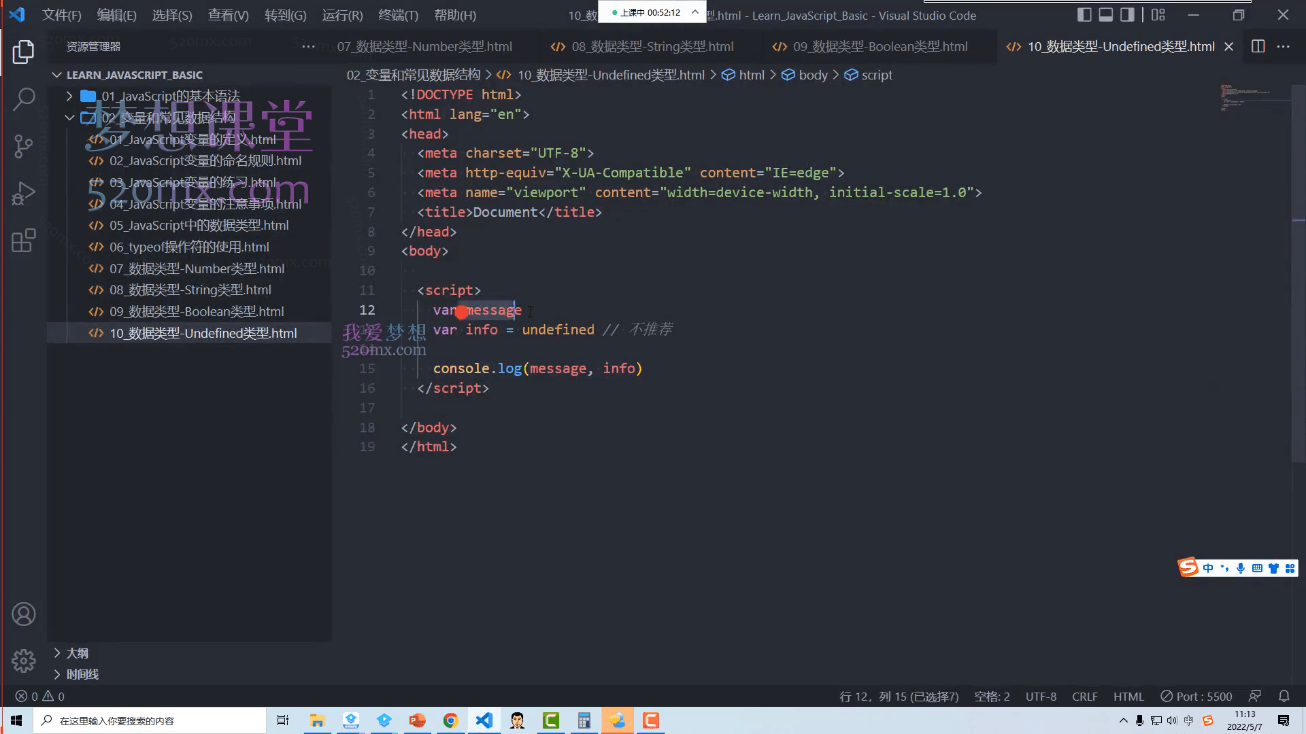Open Windows action center notifications

point(1284,720)
